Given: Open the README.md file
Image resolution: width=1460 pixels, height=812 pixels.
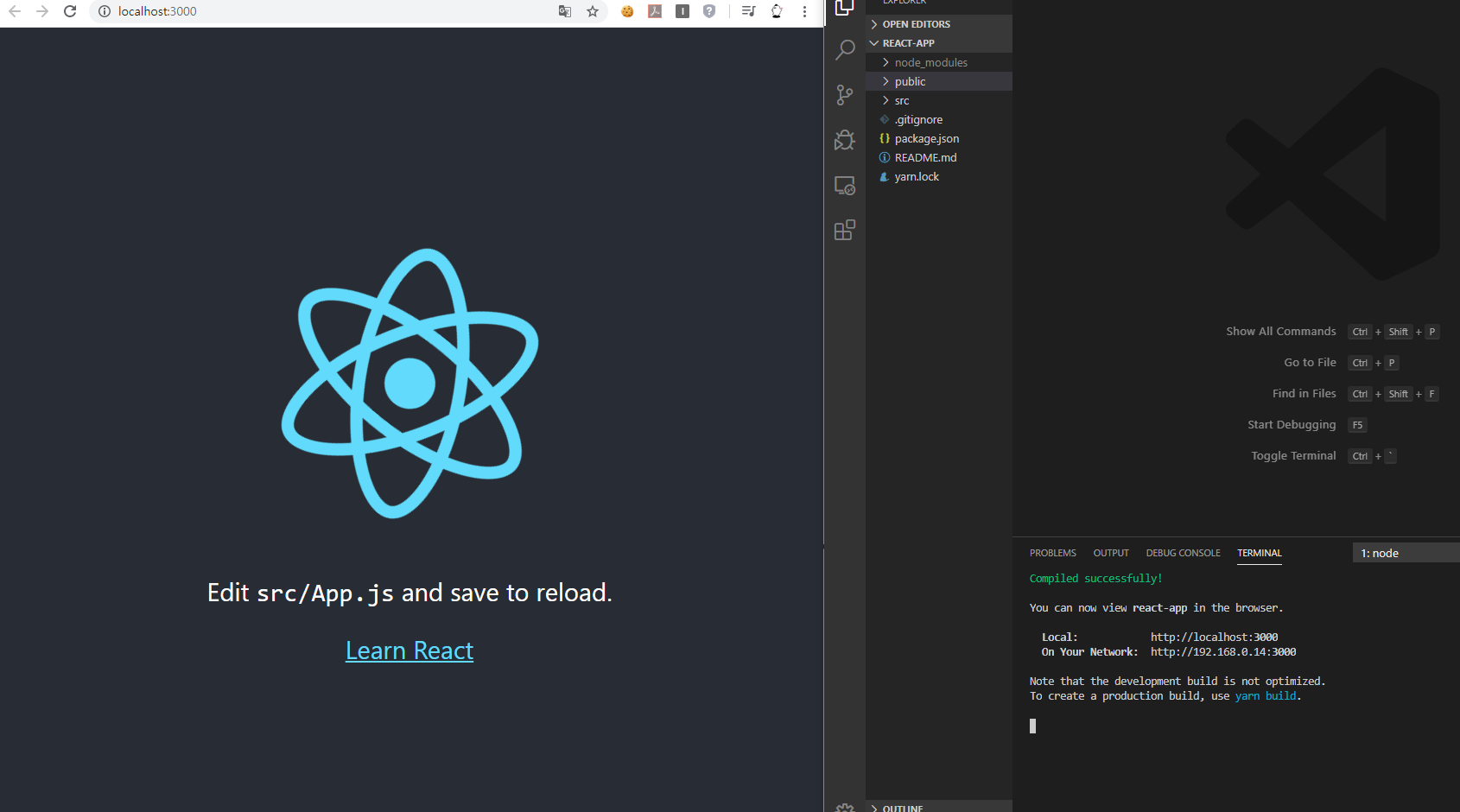Looking at the screenshot, I should (939, 157).
